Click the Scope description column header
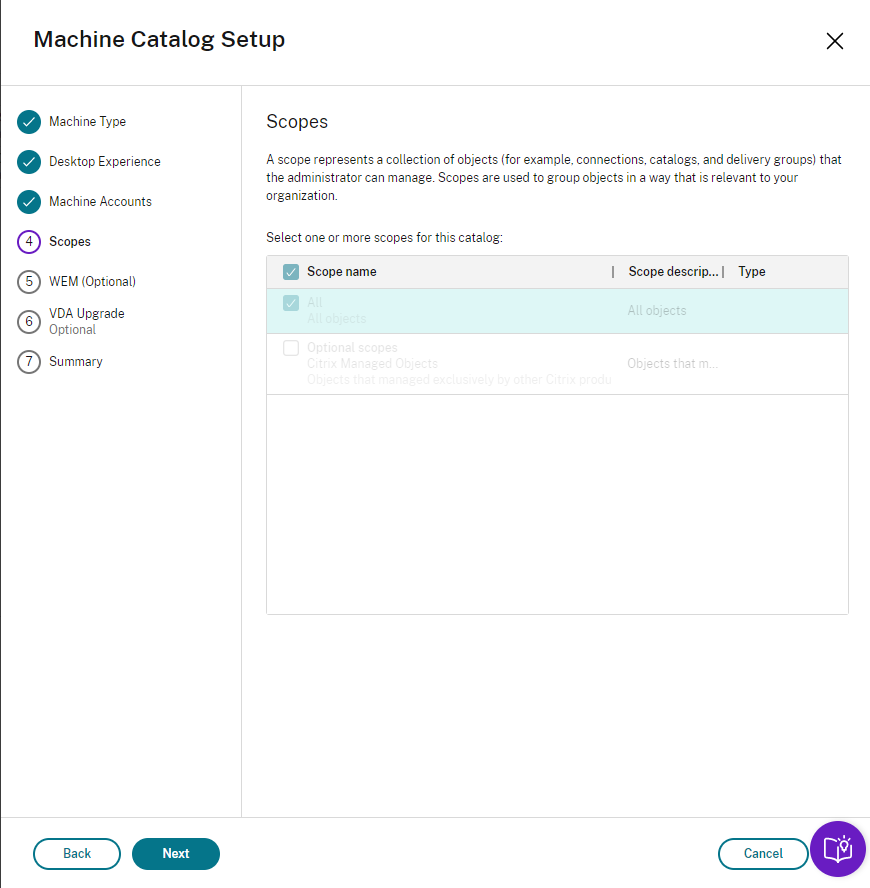Viewport: 870px width, 888px height. point(672,272)
